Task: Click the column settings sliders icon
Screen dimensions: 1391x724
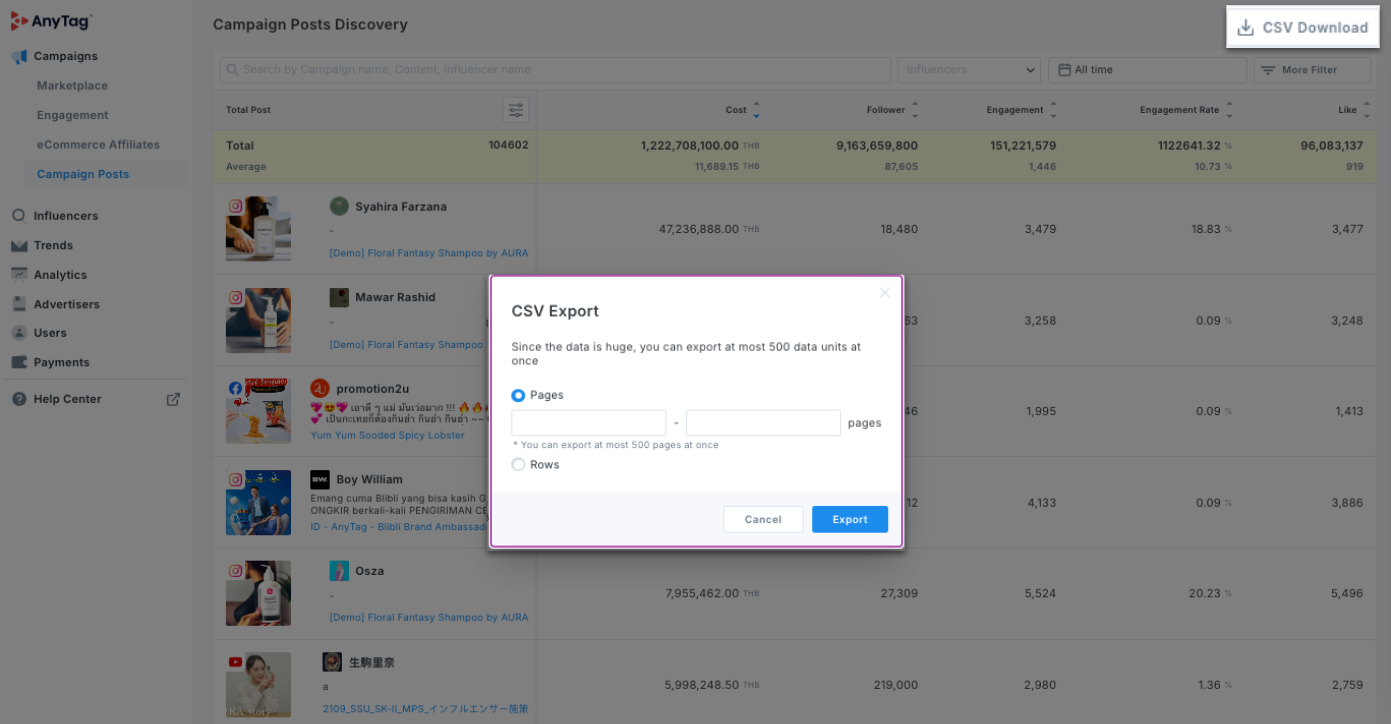Action: coord(516,110)
